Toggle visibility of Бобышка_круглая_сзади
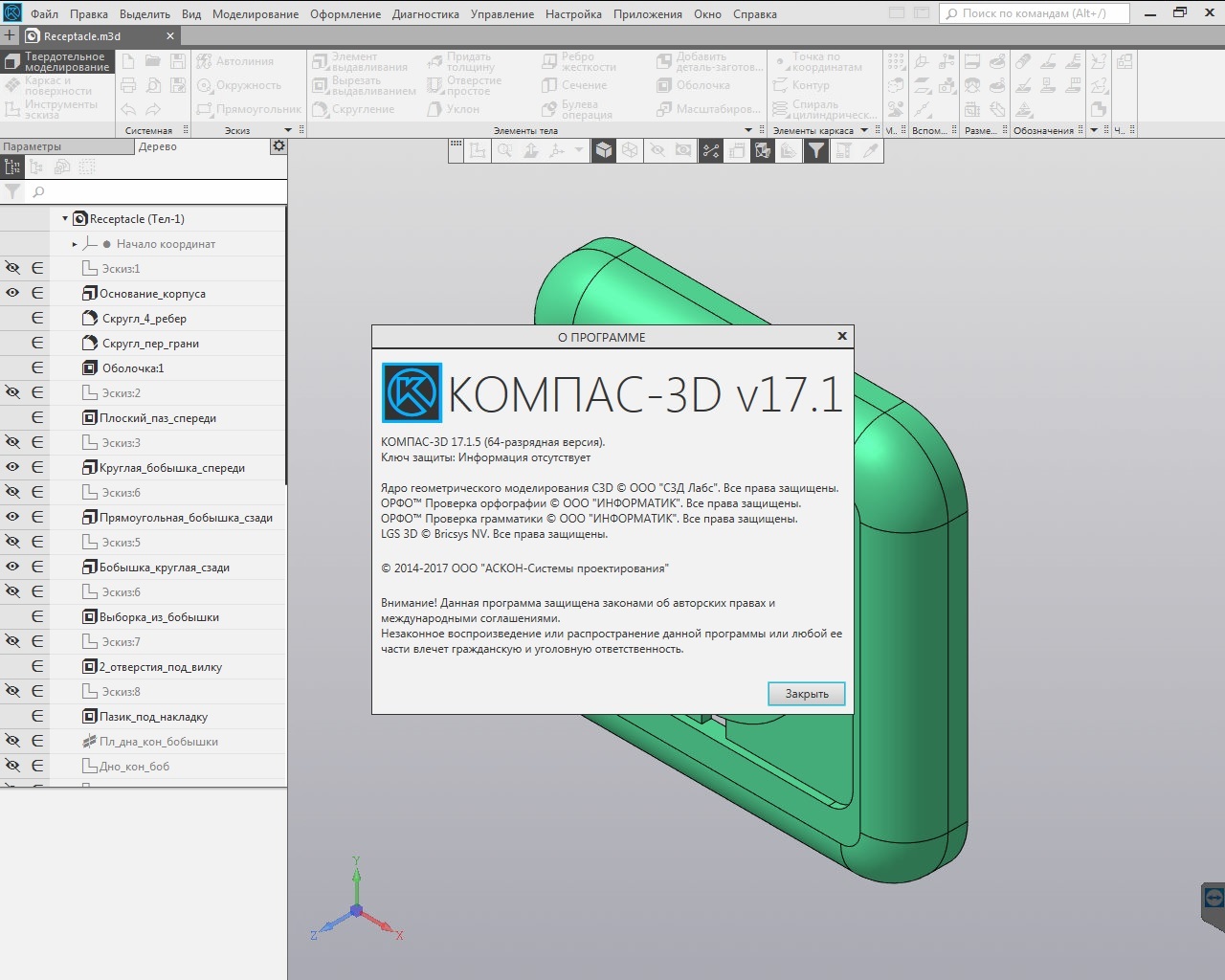 (12, 567)
